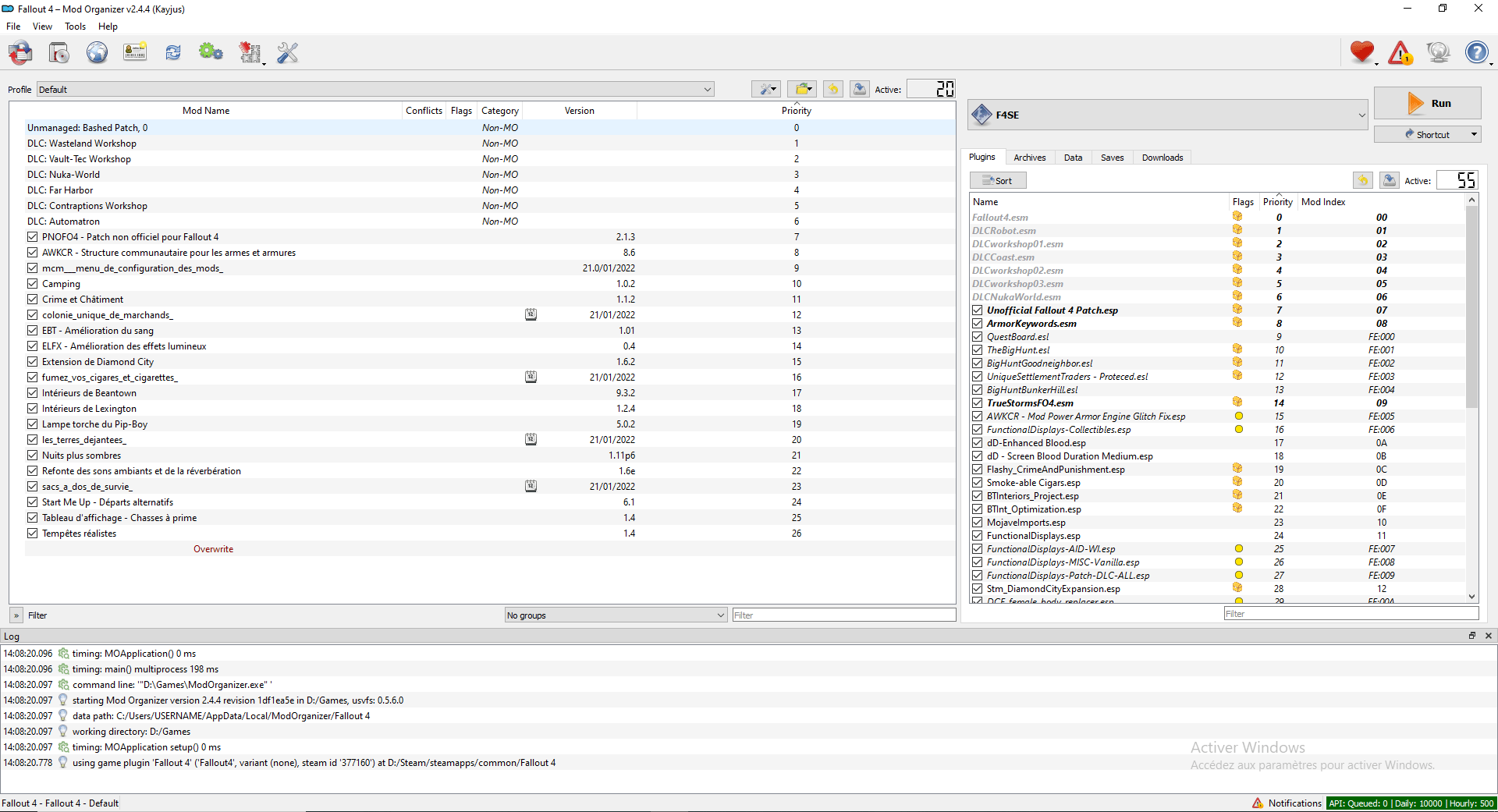Uncheck Lampe torche du Pip-Boy mod

(32, 424)
